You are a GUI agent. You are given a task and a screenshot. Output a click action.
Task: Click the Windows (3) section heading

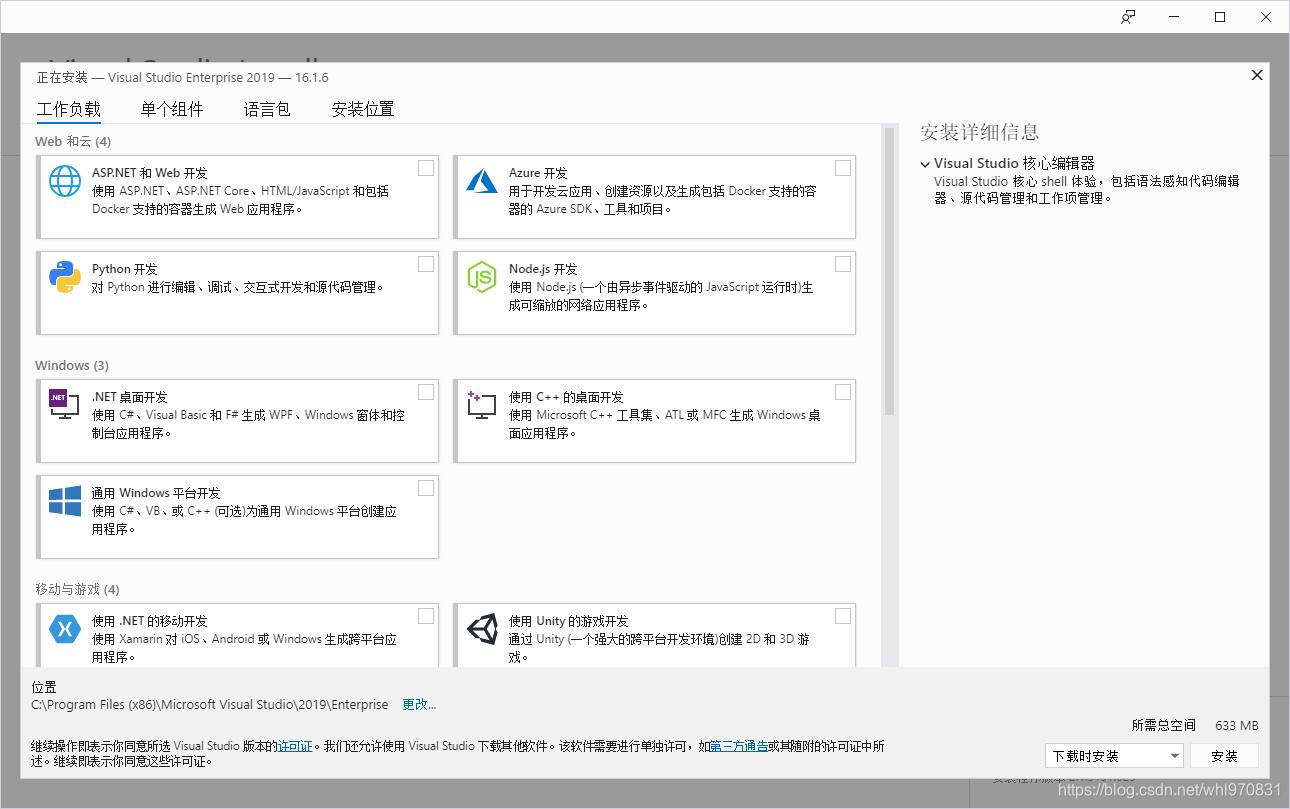click(72, 365)
